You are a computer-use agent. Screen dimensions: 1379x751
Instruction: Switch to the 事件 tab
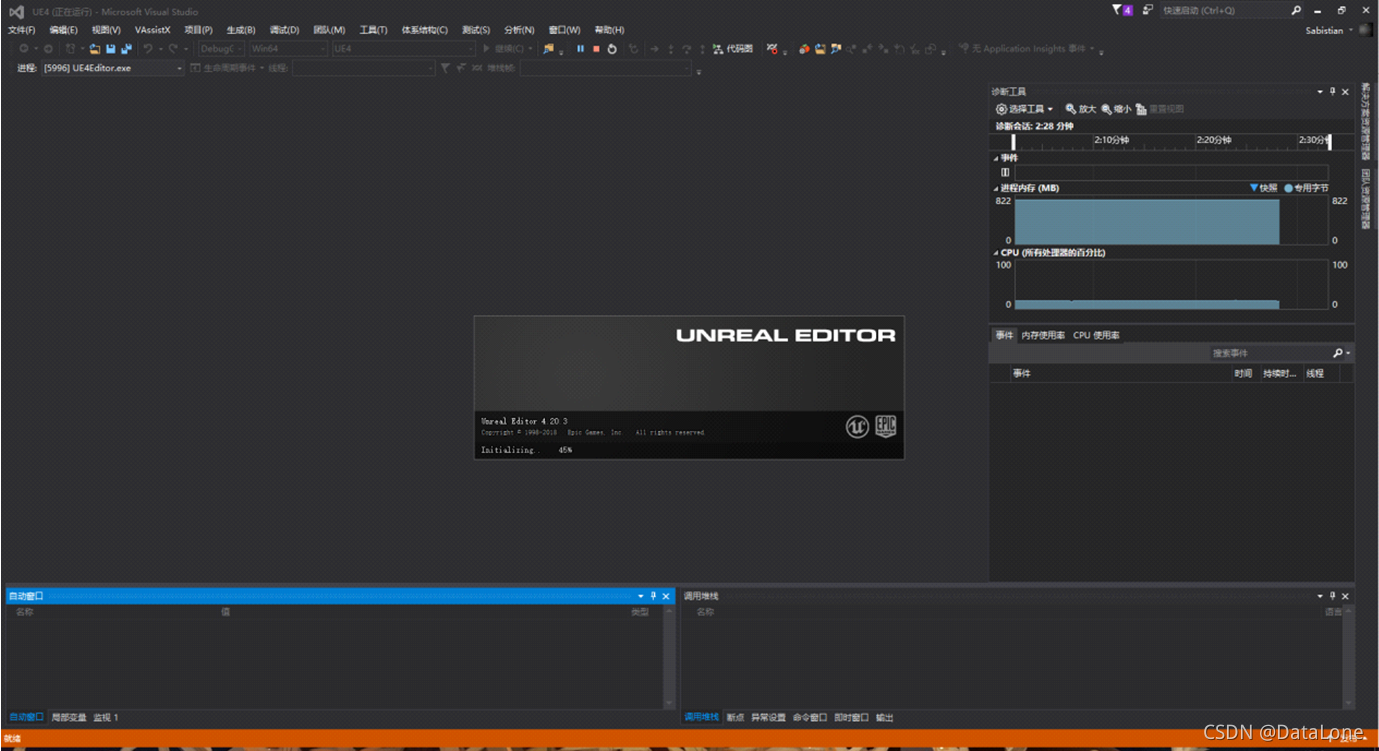point(1004,335)
